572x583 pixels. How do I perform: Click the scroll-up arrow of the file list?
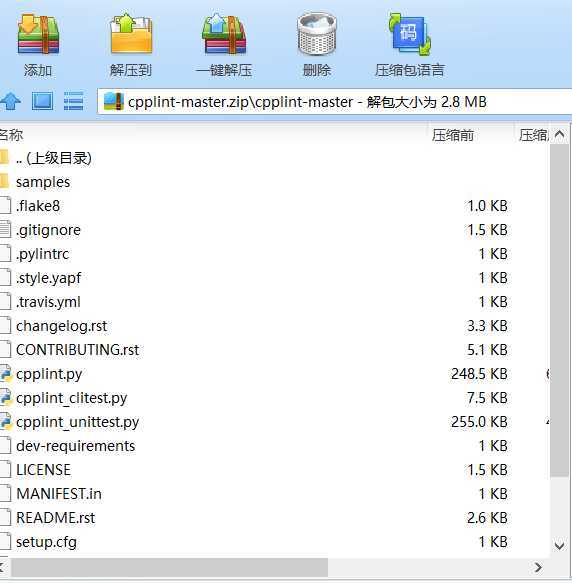click(559, 135)
